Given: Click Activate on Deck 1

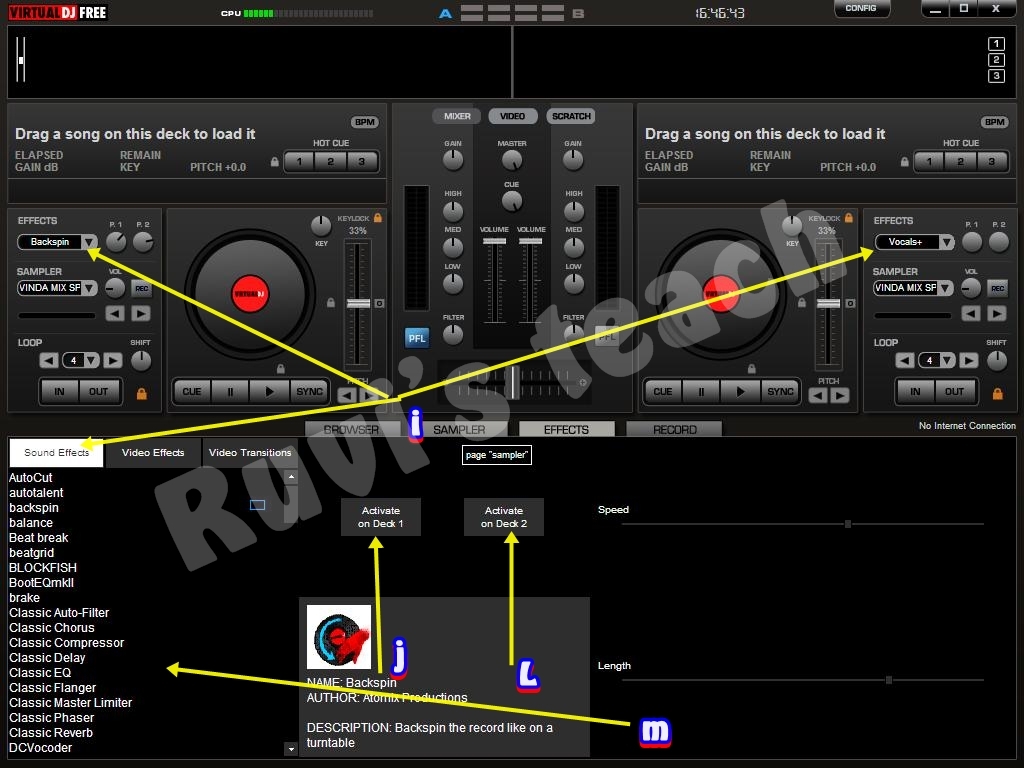Looking at the screenshot, I should coord(381,516).
